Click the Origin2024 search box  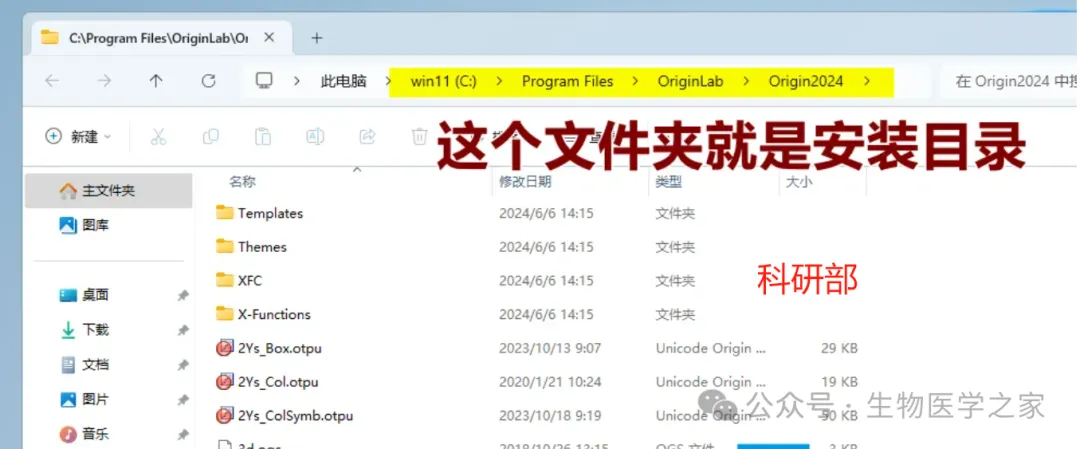point(1010,81)
